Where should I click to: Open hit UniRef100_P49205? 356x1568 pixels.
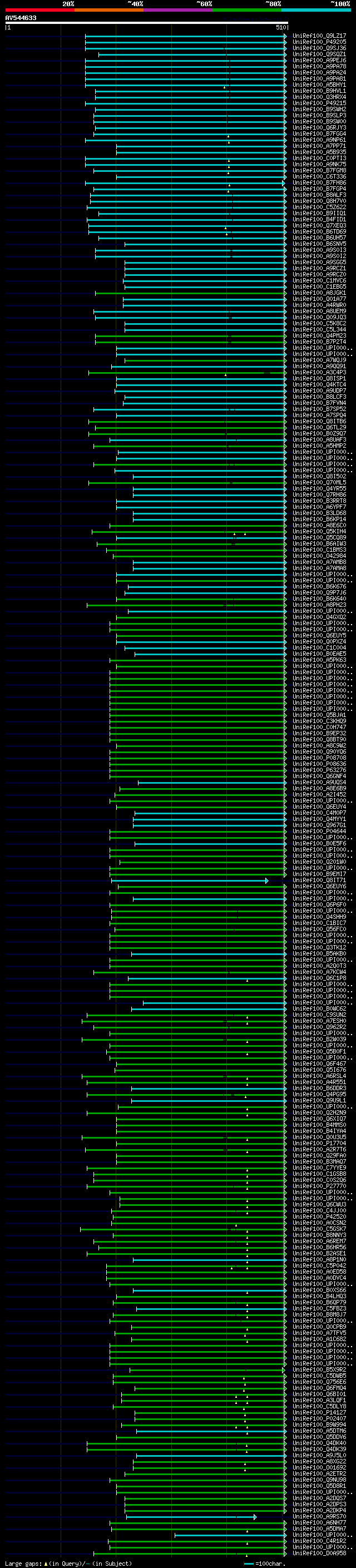(x=319, y=42)
